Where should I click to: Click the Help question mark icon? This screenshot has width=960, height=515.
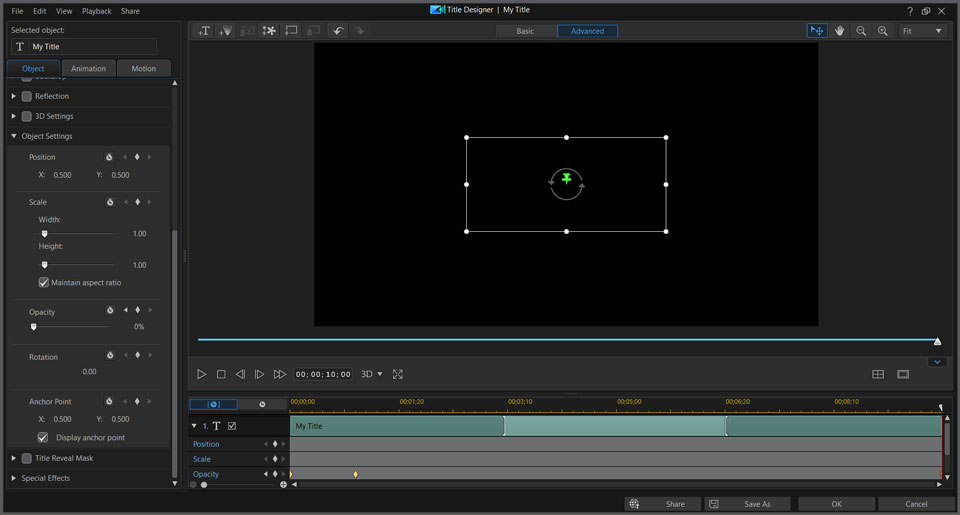[909, 10]
